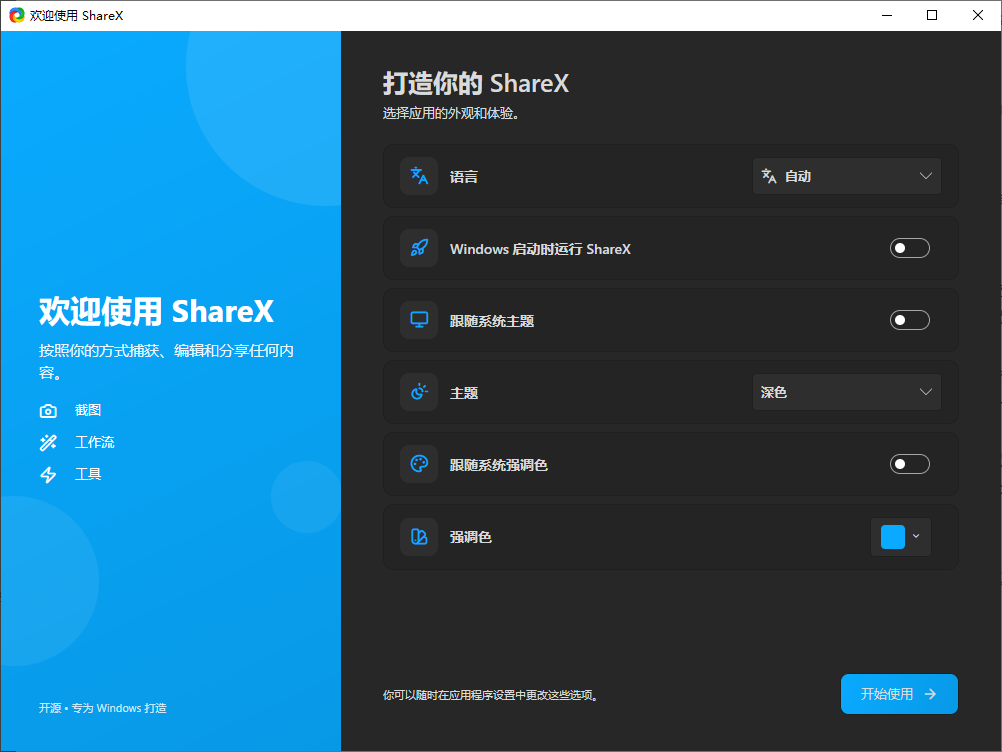Click the arrow icon on 开始使用 button
1002x752 pixels.
click(930, 694)
